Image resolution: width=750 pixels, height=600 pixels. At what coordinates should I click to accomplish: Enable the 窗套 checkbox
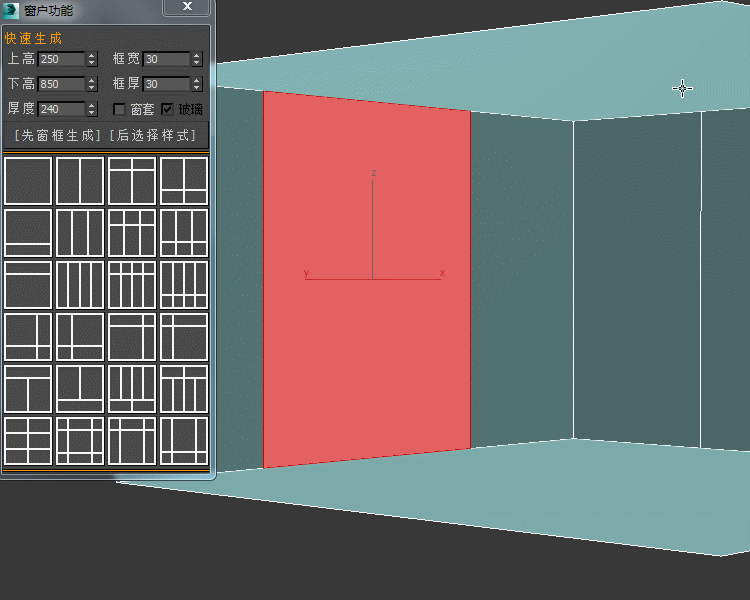(x=119, y=109)
